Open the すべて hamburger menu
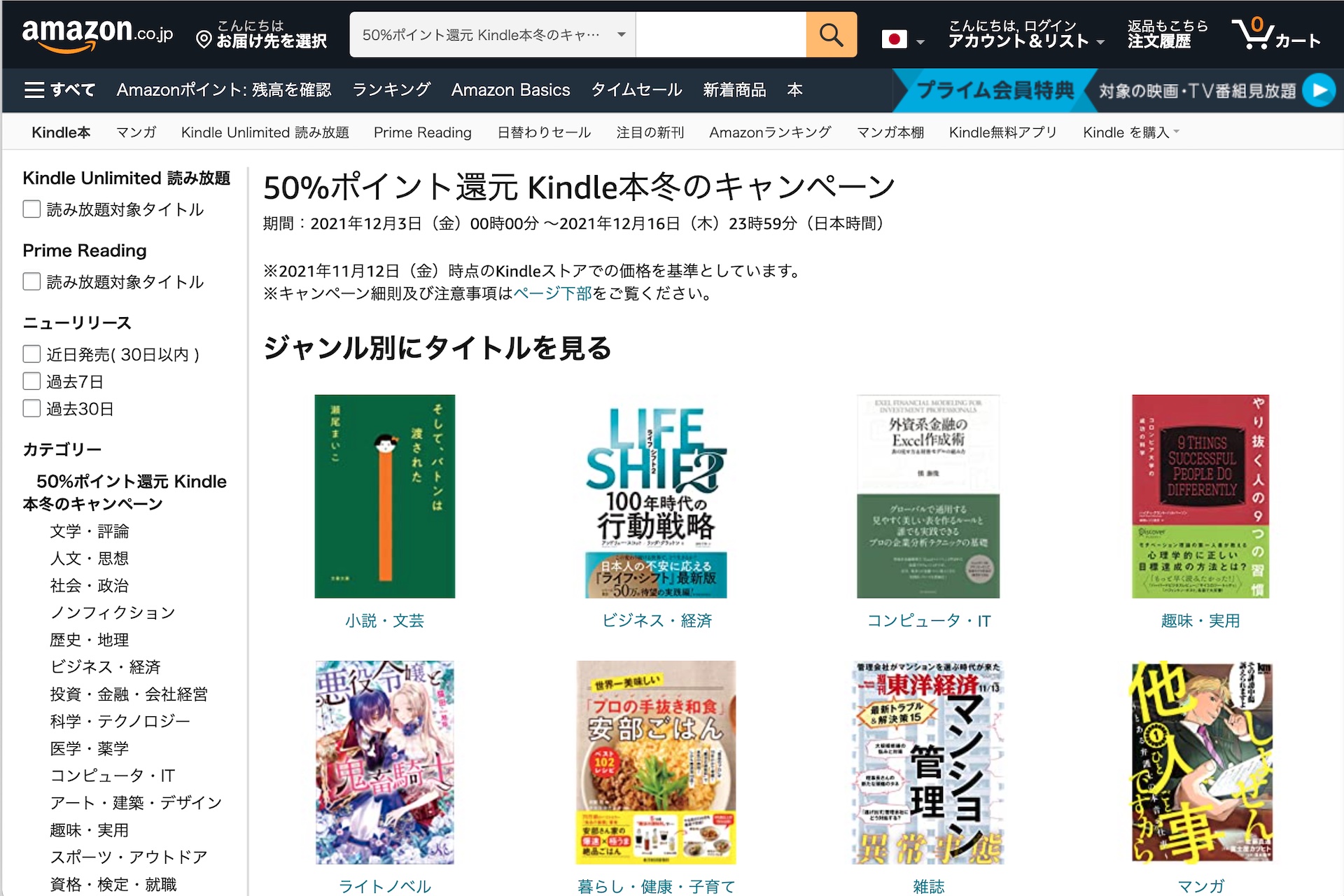 (59, 90)
